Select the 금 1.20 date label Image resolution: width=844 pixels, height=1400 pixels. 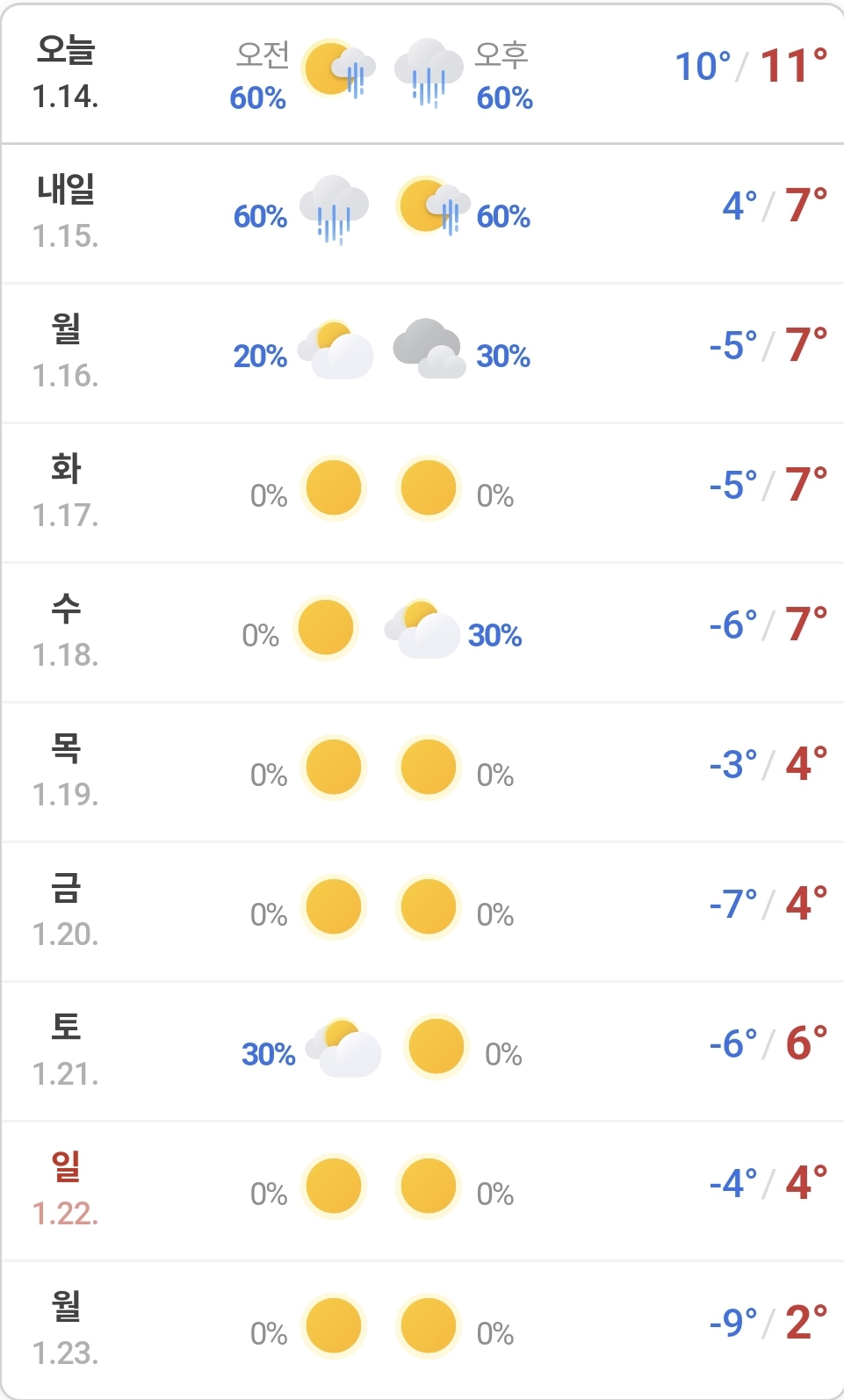coord(66,910)
